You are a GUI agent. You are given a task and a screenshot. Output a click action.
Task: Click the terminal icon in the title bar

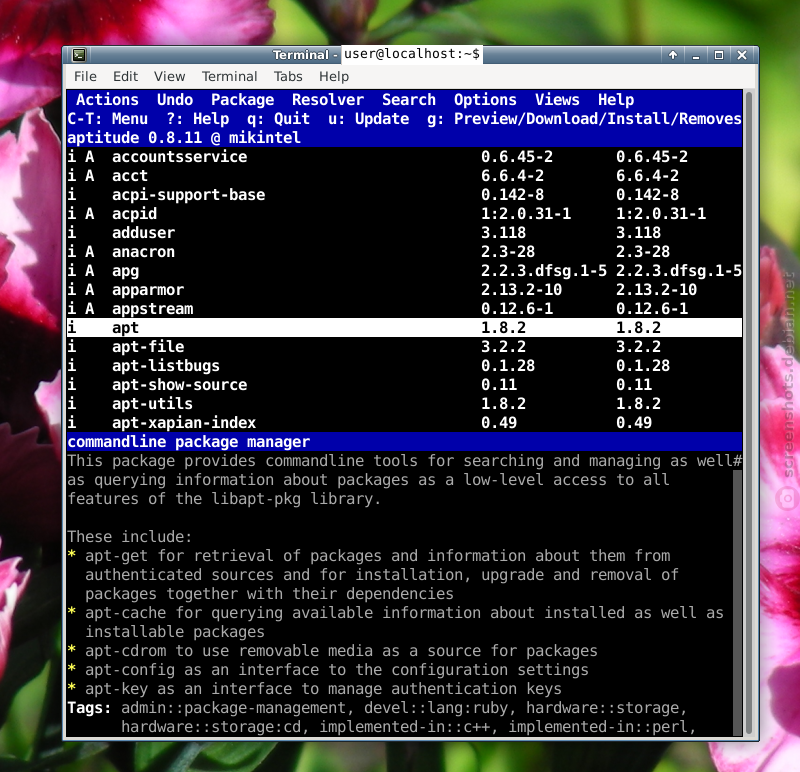pos(79,55)
